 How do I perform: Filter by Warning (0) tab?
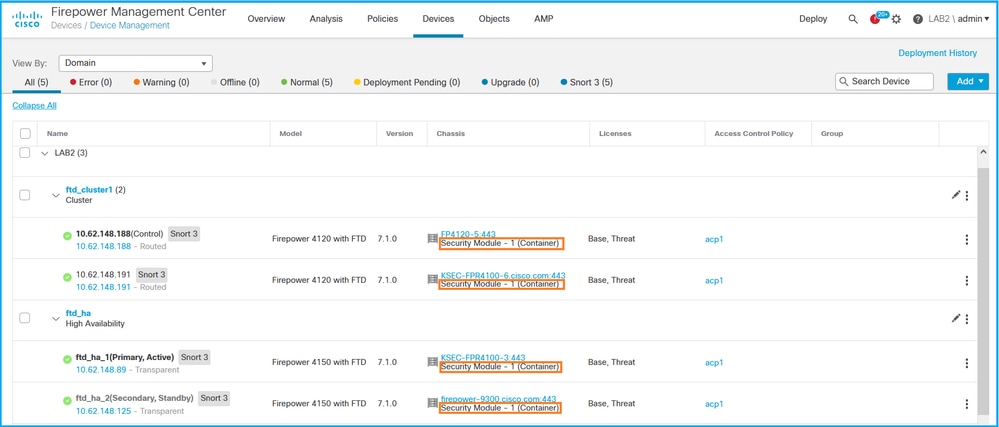point(161,82)
